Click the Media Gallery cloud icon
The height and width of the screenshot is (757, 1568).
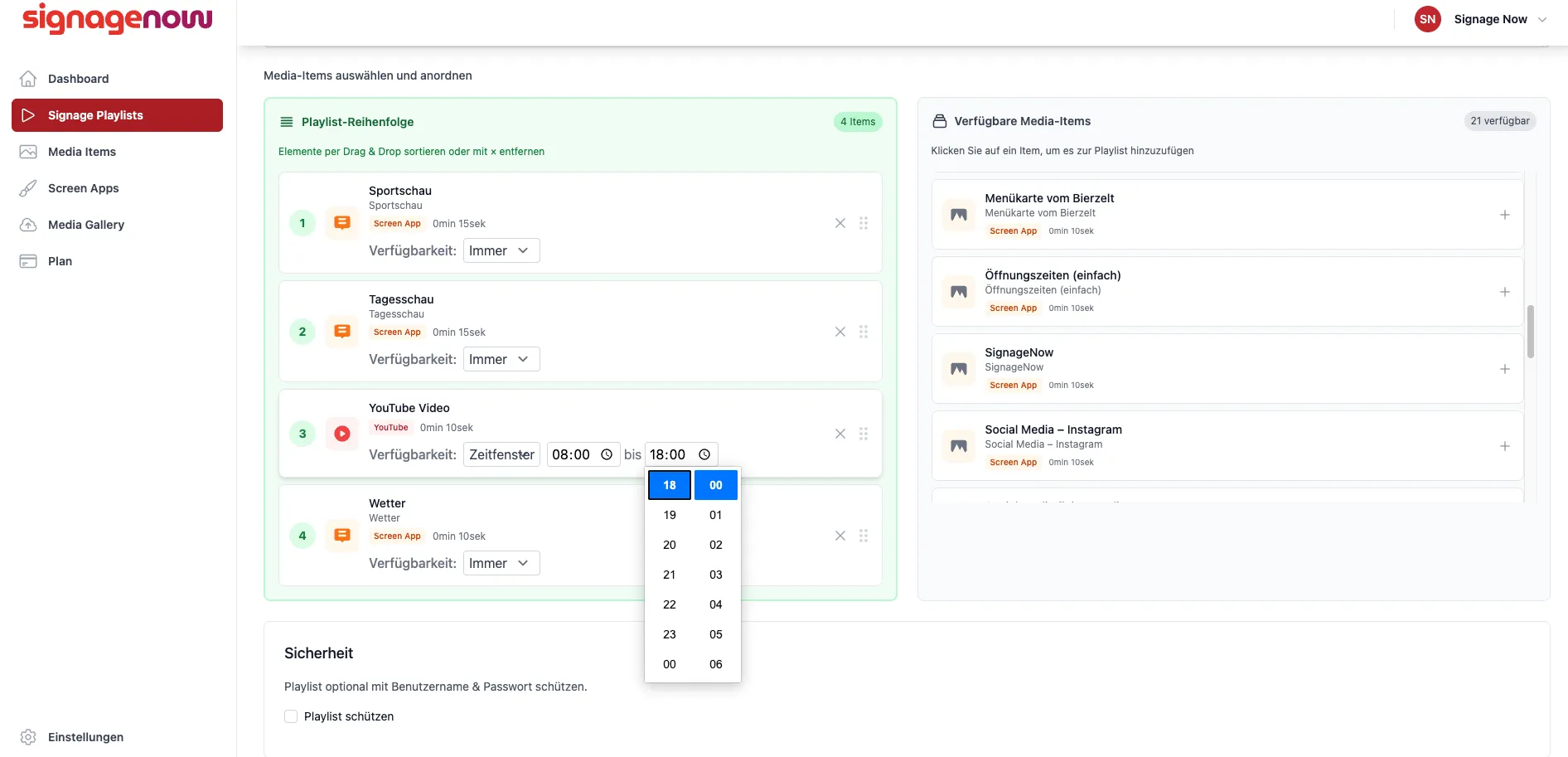(x=28, y=225)
